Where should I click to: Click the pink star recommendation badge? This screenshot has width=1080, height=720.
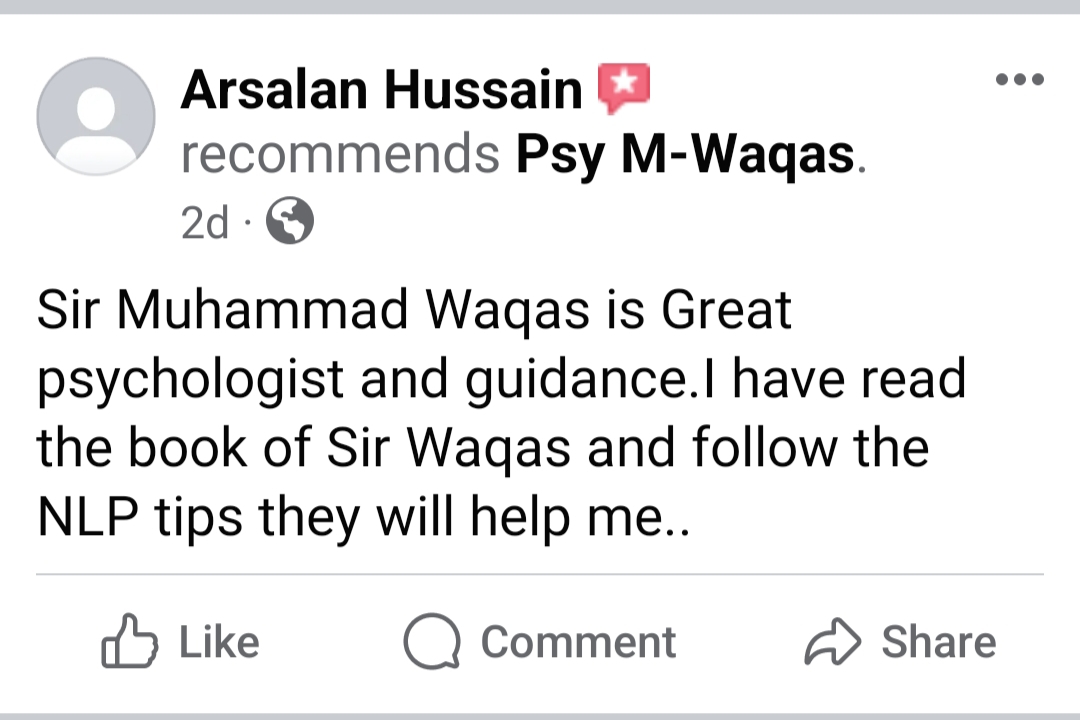click(623, 88)
